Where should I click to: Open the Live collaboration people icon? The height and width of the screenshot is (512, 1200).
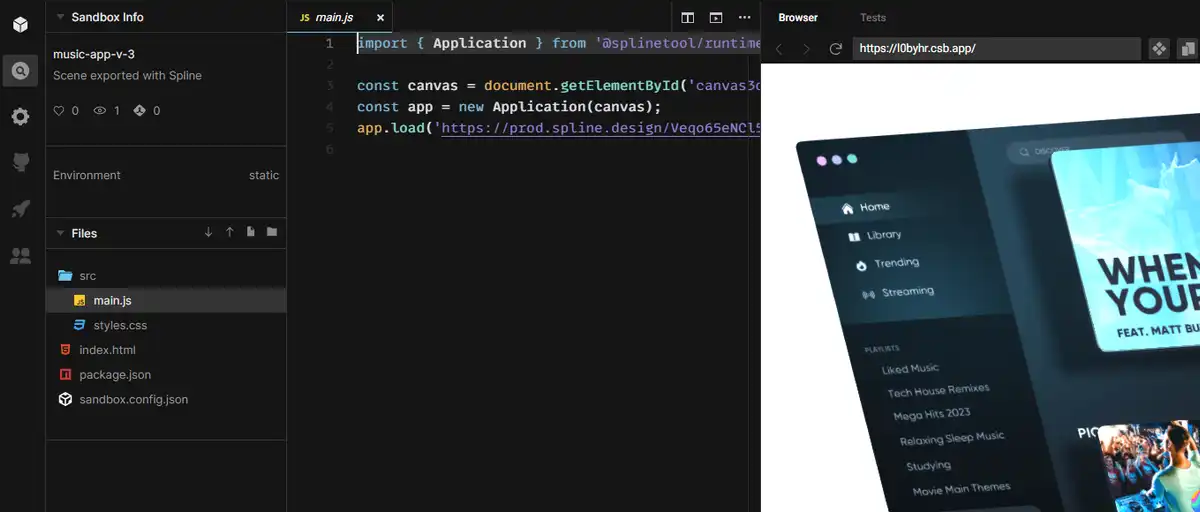20,256
